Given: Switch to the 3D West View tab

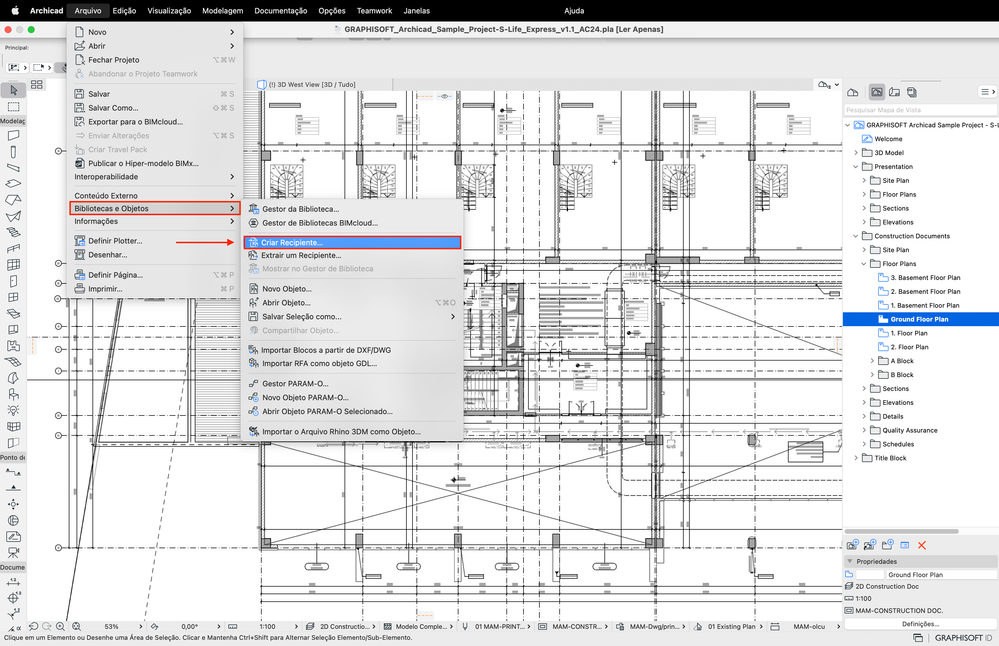Looking at the screenshot, I should click(312, 85).
